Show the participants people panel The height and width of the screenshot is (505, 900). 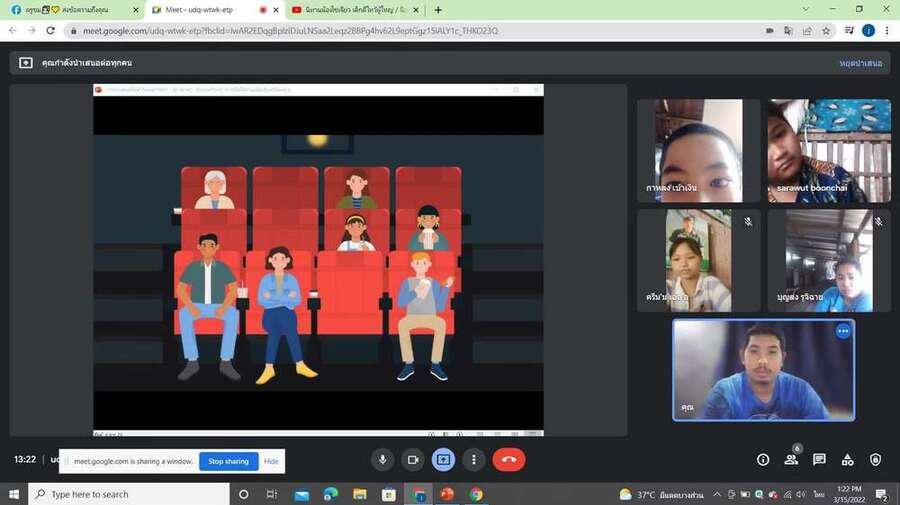click(x=791, y=459)
